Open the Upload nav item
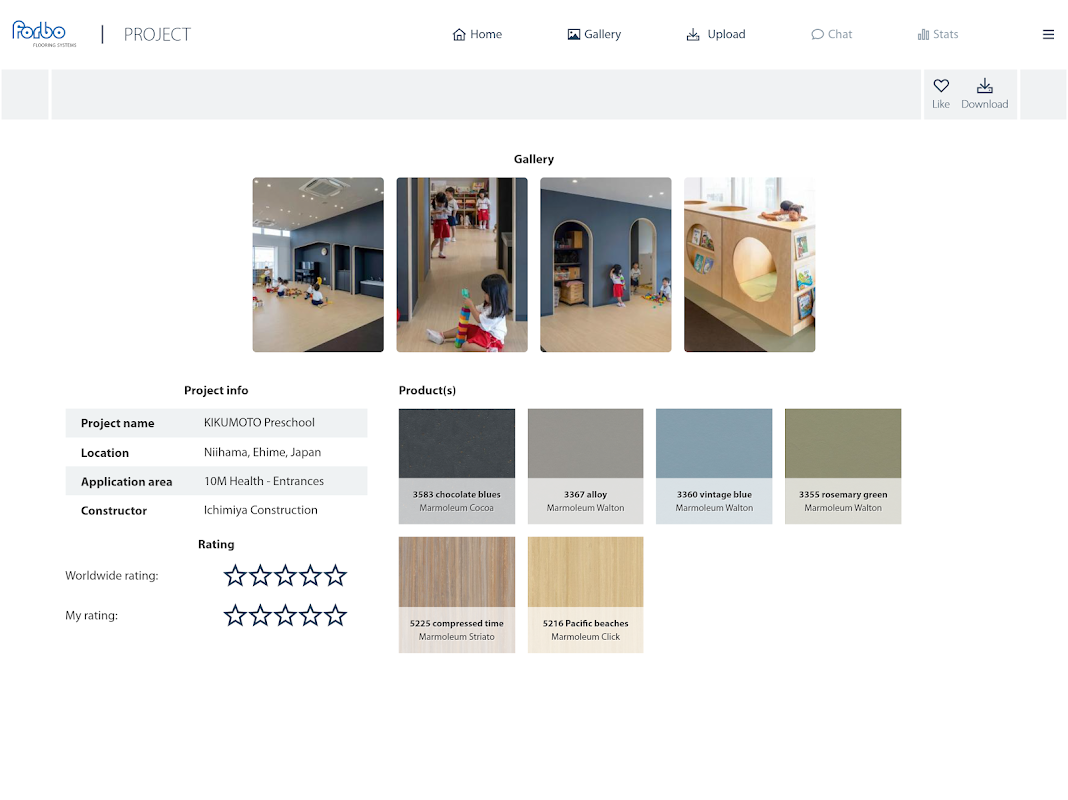The width and height of the screenshot is (1068, 800). pos(715,34)
